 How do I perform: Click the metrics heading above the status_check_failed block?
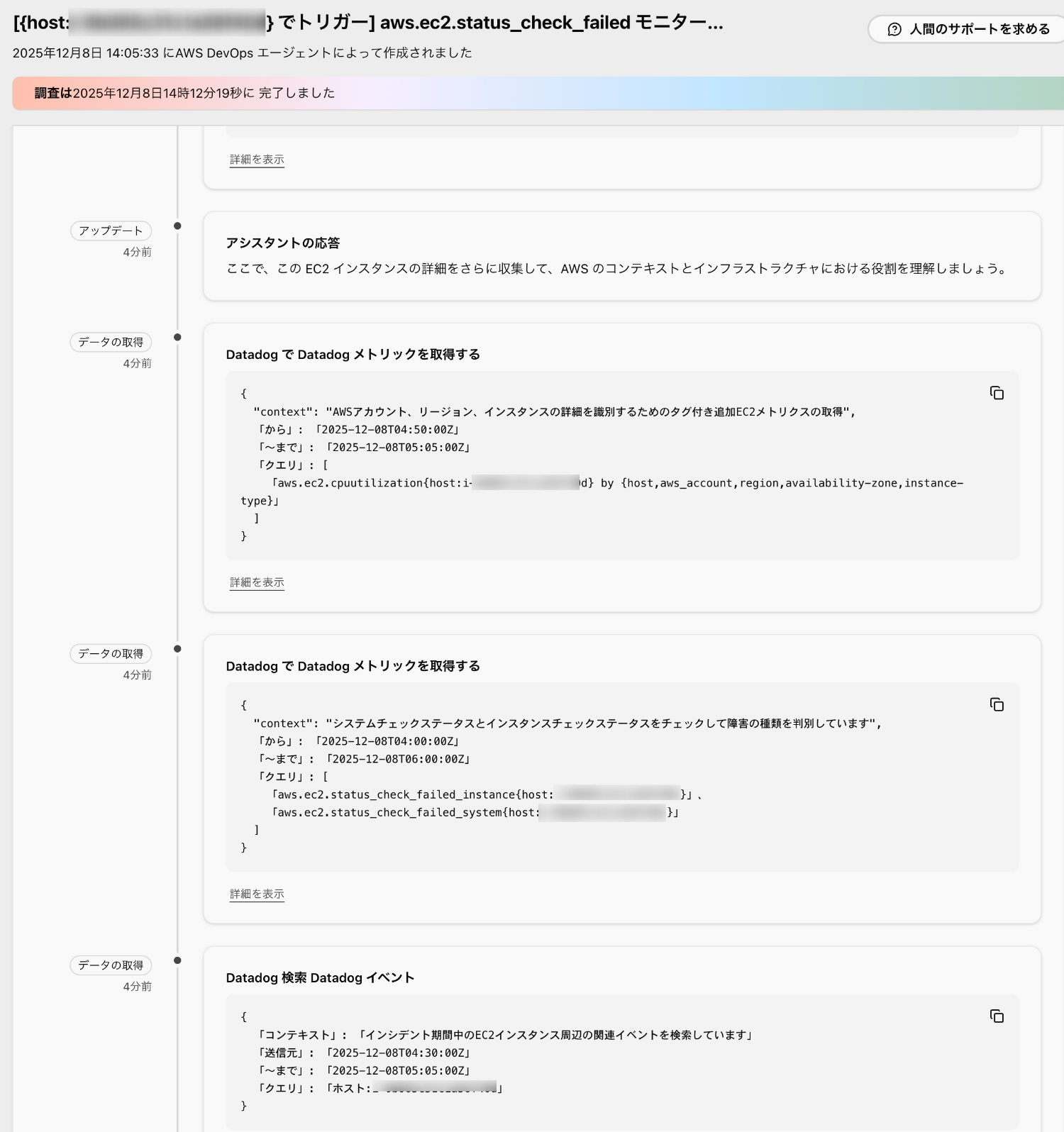(353, 666)
